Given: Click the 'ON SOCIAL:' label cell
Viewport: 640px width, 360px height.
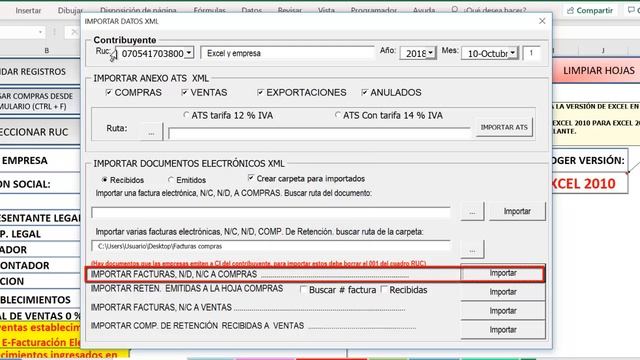Looking at the screenshot, I should pos(40,184).
